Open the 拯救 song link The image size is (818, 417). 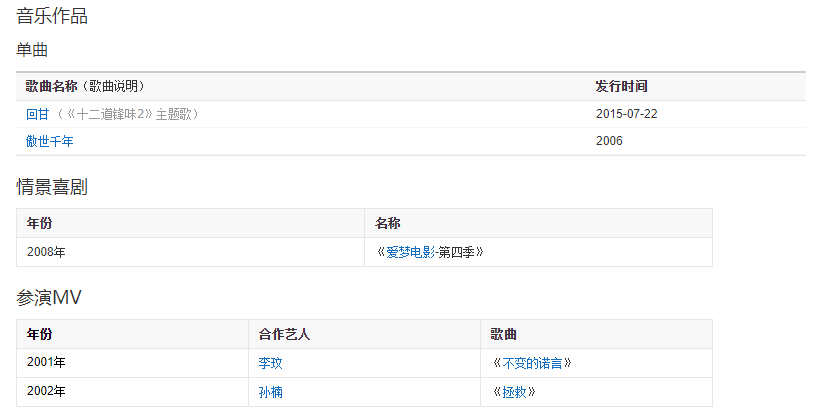click(x=515, y=392)
